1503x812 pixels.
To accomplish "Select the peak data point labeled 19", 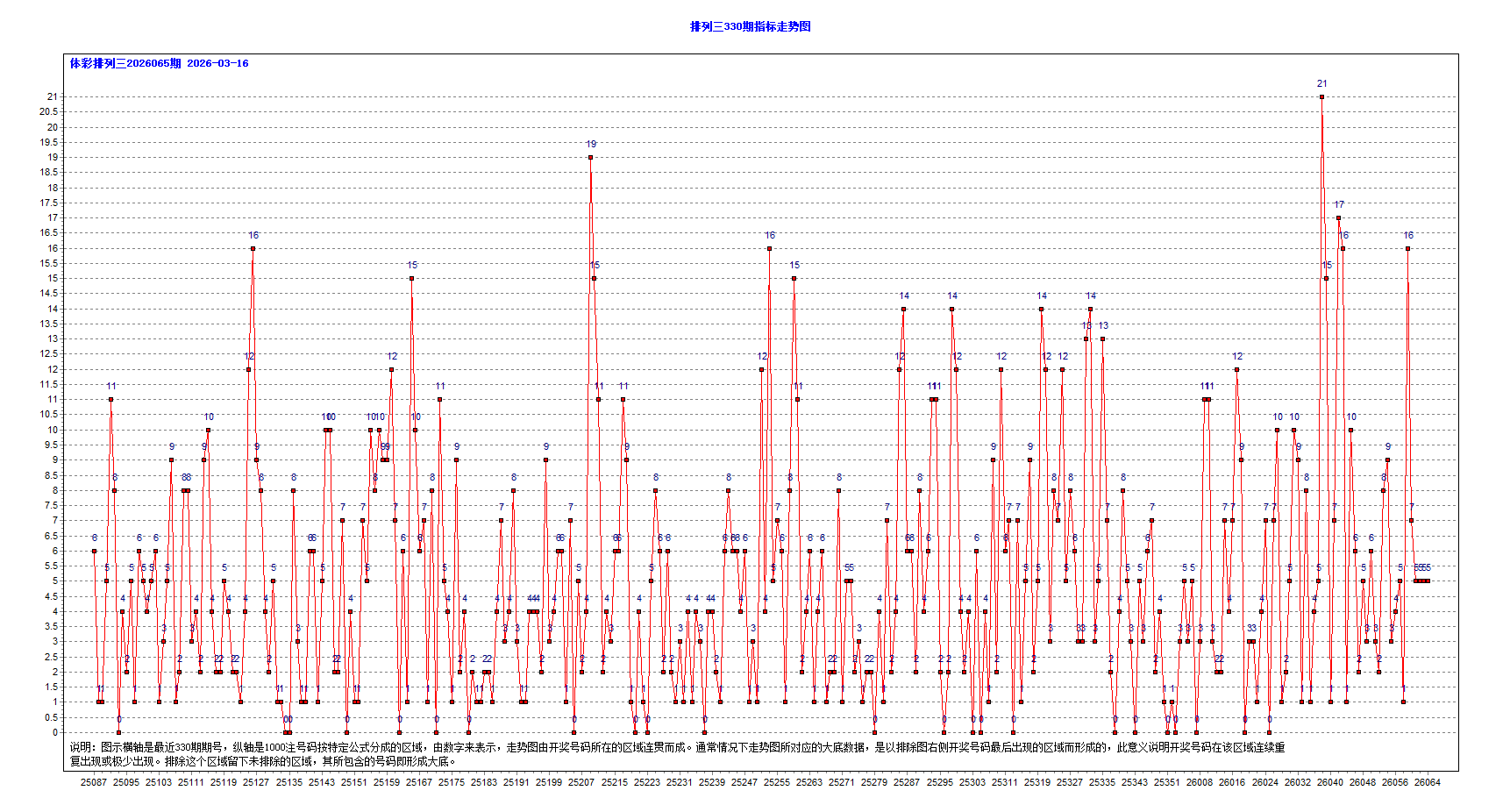I will pyautogui.click(x=590, y=157).
